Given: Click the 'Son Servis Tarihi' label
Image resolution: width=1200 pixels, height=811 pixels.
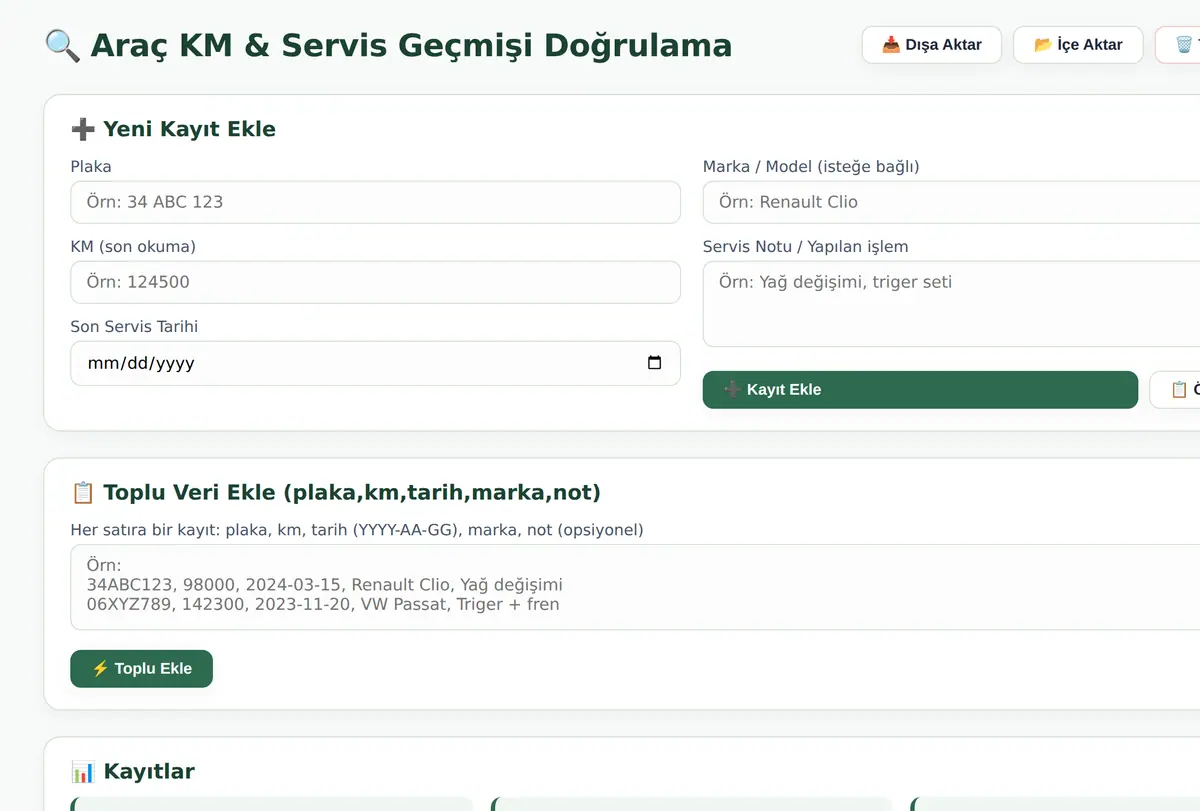Looking at the screenshot, I should pos(134,326).
